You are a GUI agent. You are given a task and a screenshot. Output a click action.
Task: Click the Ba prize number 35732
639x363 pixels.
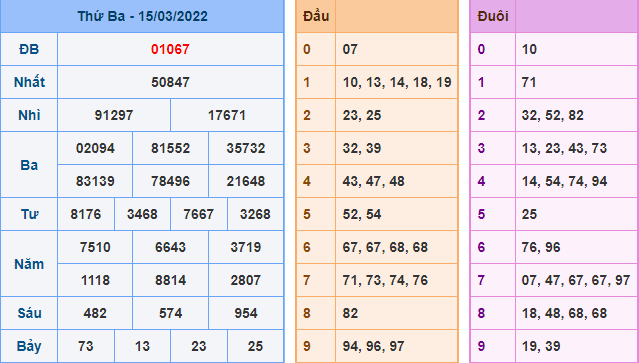[246, 148]
